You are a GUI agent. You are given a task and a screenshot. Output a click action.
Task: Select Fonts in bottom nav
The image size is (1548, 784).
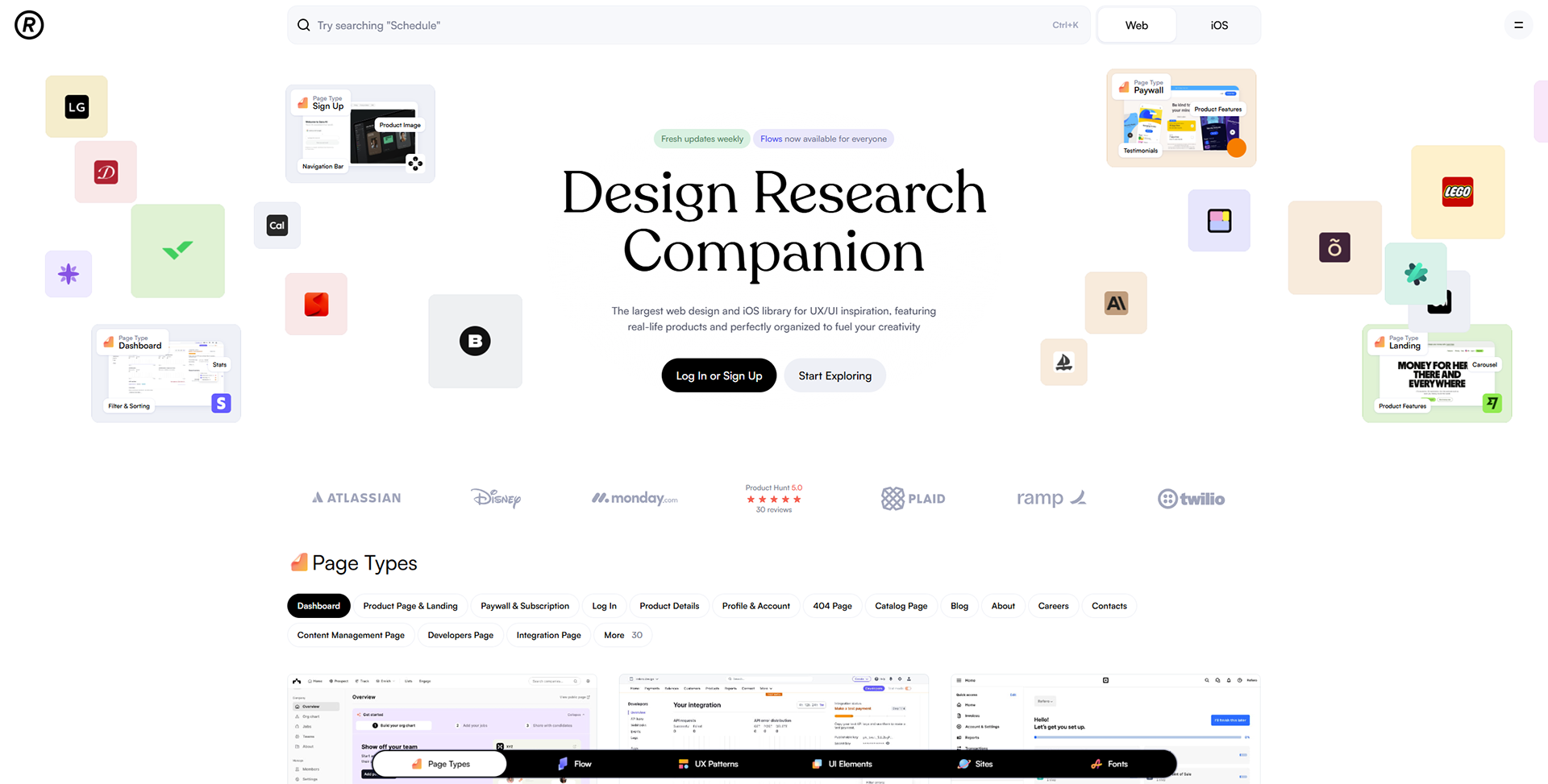(x=1109, y=764)
